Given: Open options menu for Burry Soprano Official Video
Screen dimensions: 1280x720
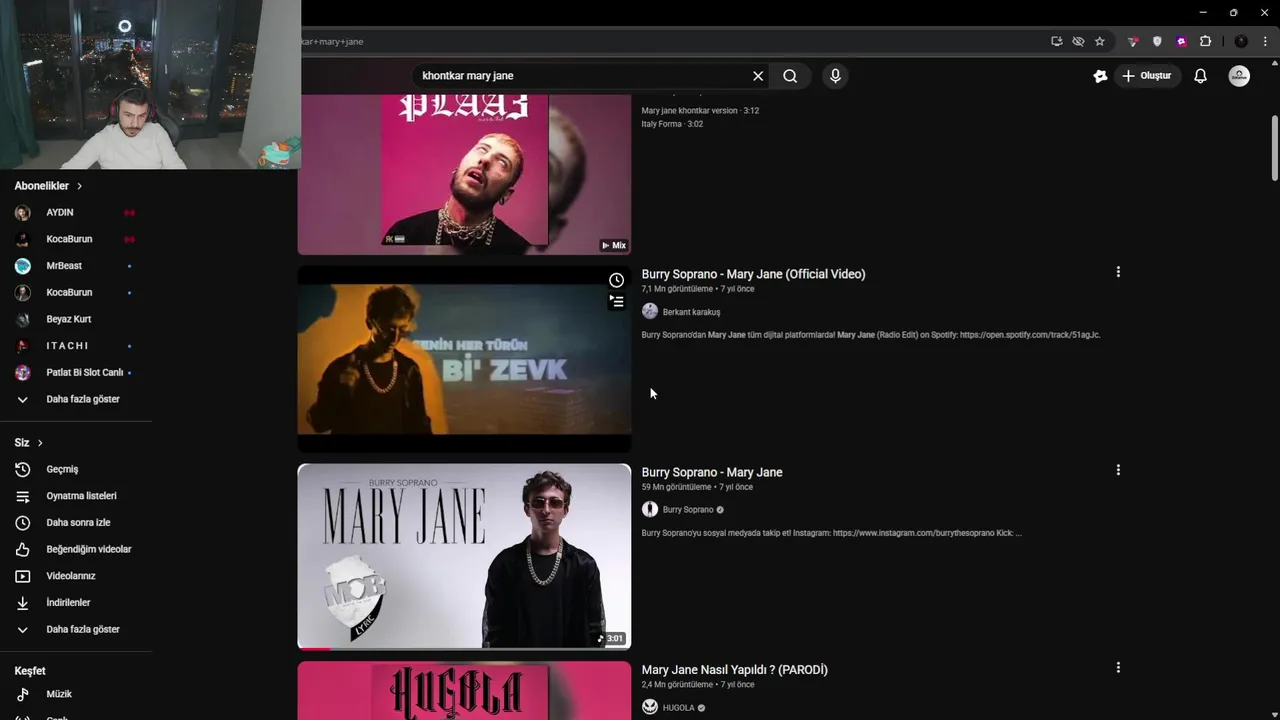Looking at the screenshot, I should [x=1118, y=272].
